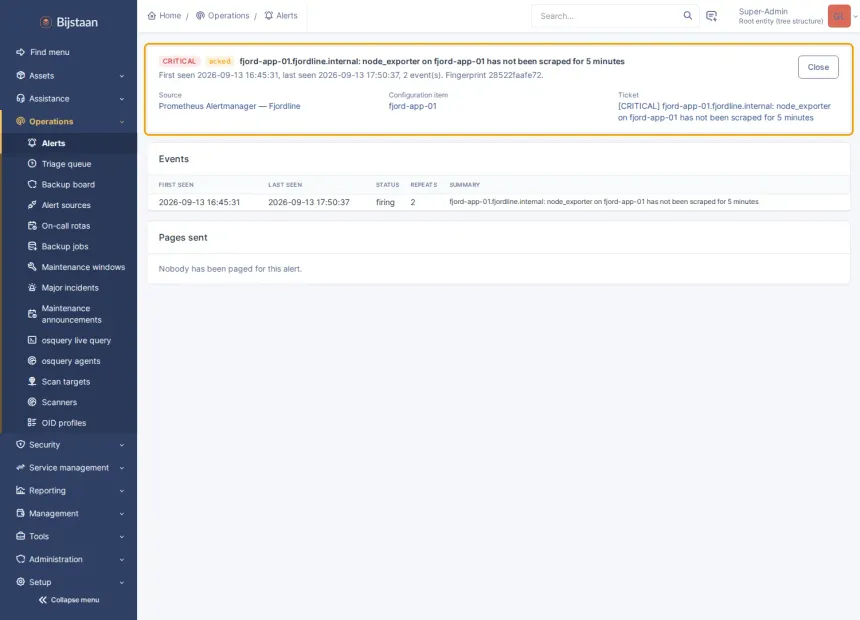Open the Major incidents menu item

(x=69, y=288)
